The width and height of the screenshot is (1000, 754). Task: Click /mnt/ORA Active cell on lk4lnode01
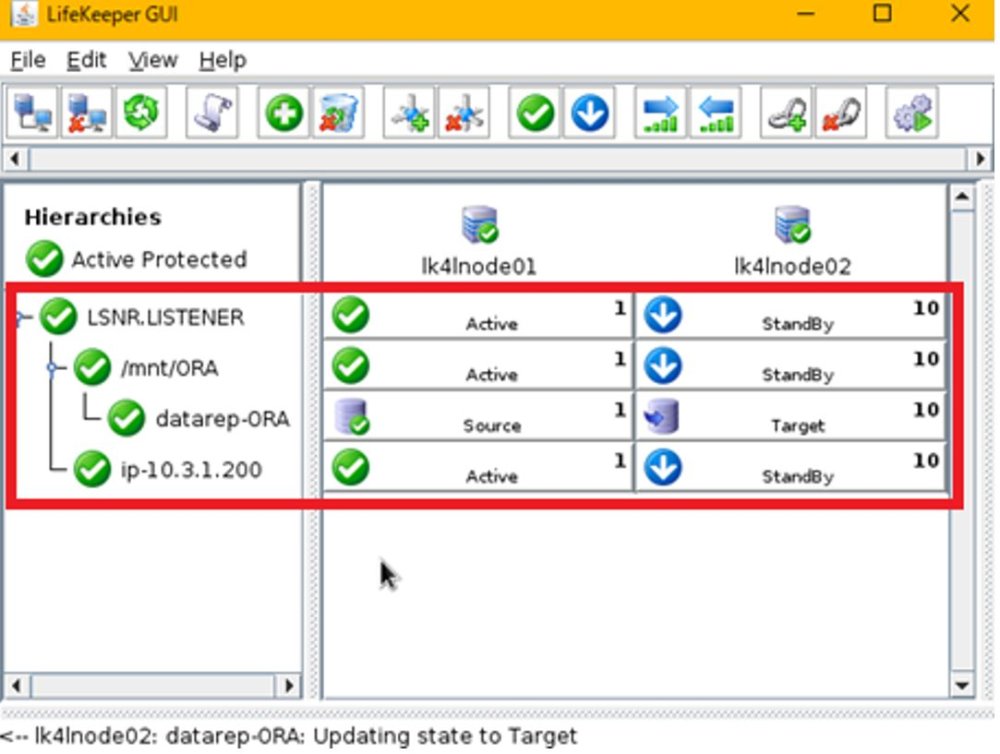[x=478, y=366]
